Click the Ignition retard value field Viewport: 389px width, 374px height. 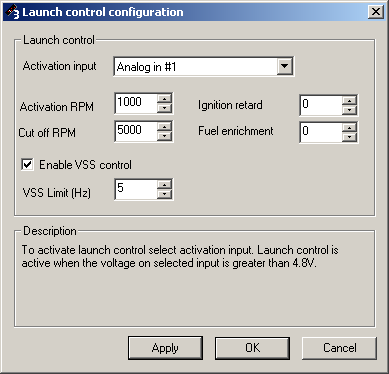tap(321, 105)
